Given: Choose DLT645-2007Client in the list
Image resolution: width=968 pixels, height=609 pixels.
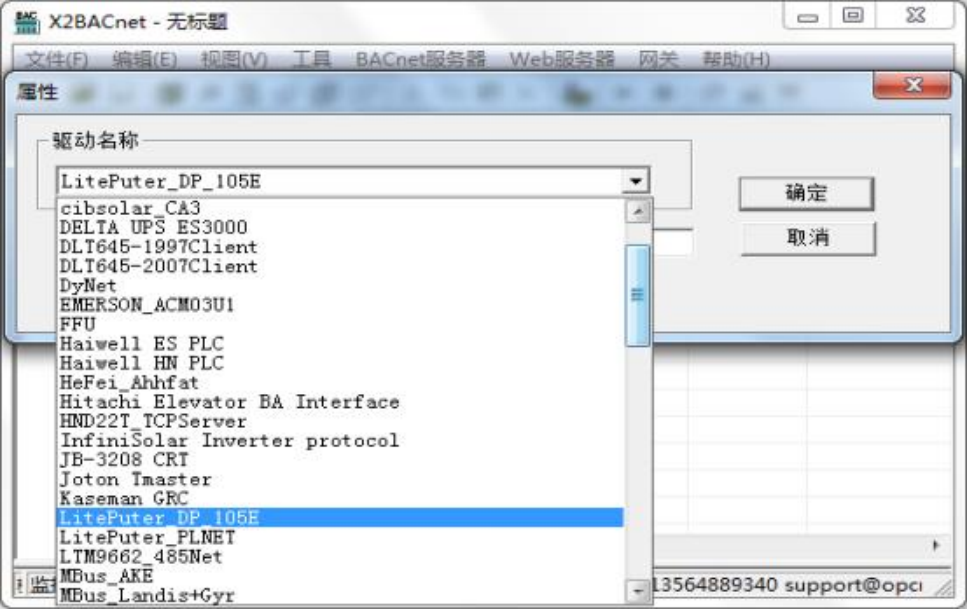Looking at the screenshot, I should (340, 266).
